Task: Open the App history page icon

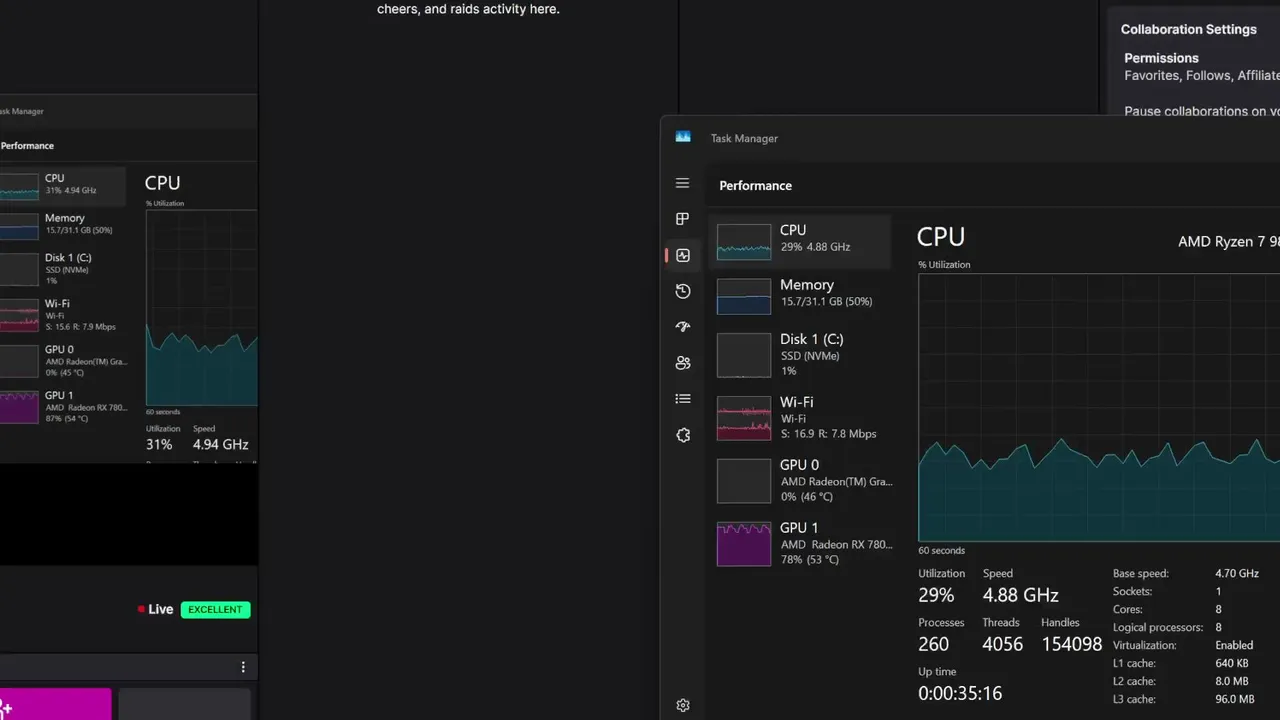Action: 682,291
